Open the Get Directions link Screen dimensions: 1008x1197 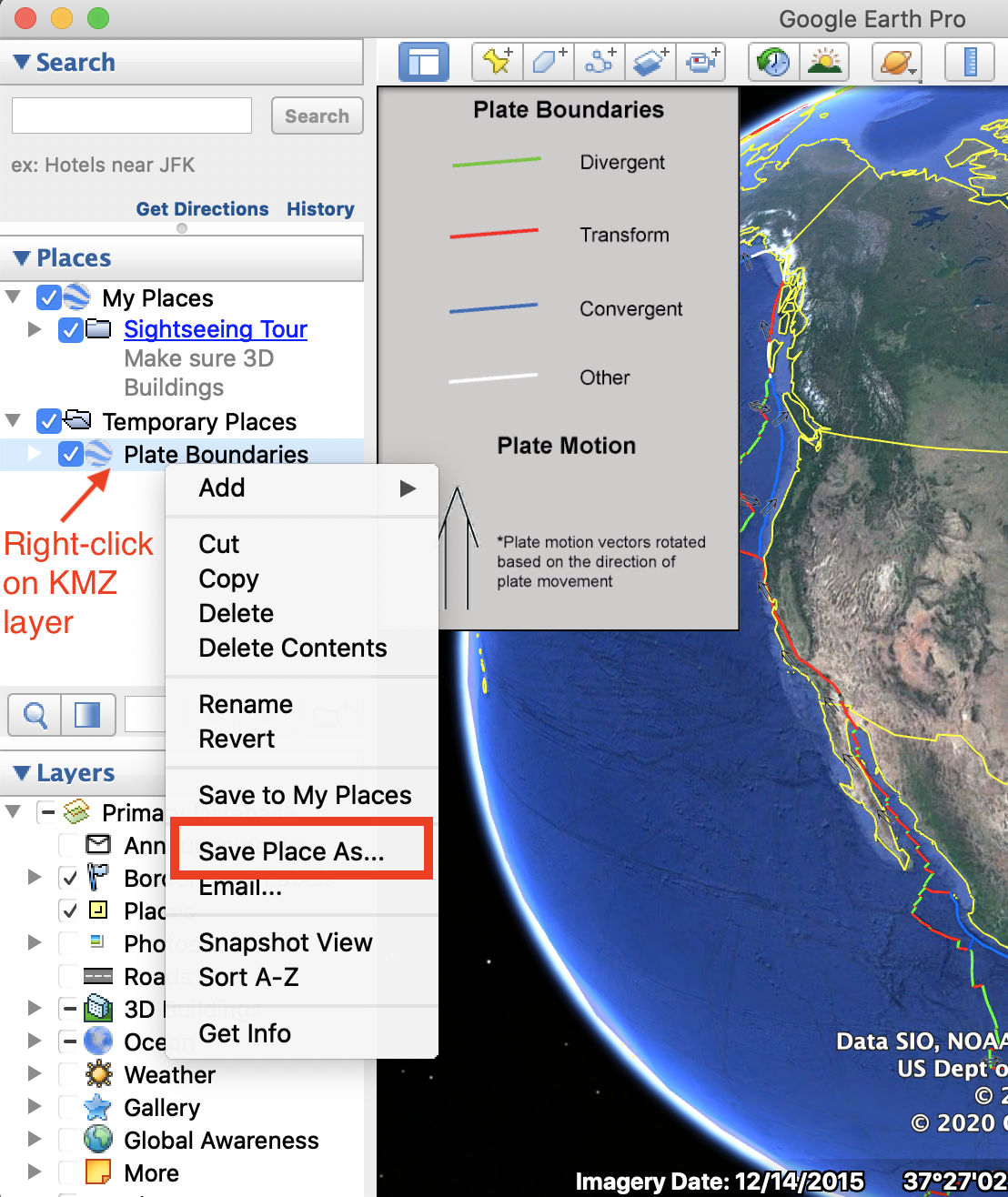pyautogui.click(x=202, y=208)
